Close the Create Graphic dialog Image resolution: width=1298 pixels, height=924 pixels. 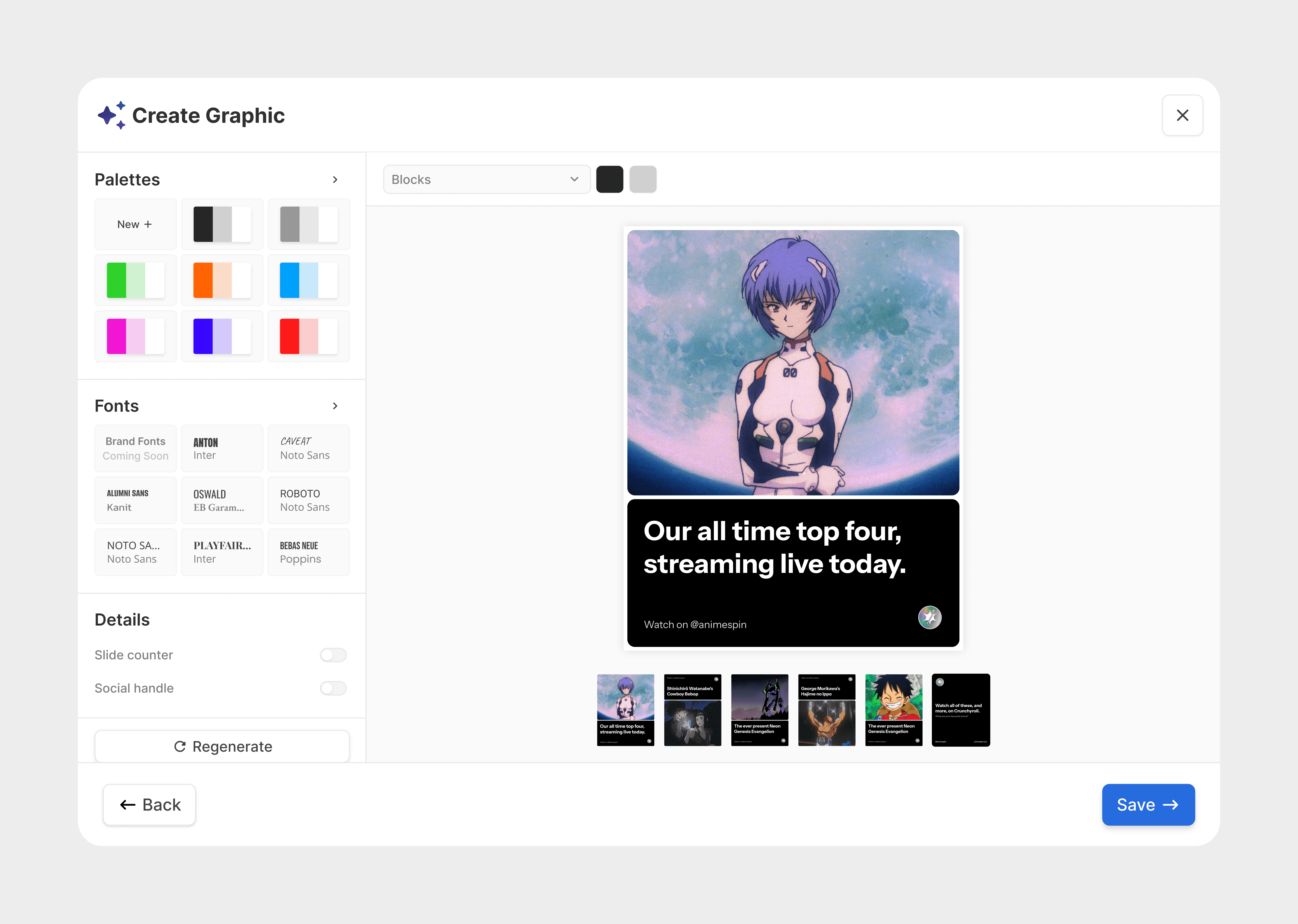pos(1182,115)
